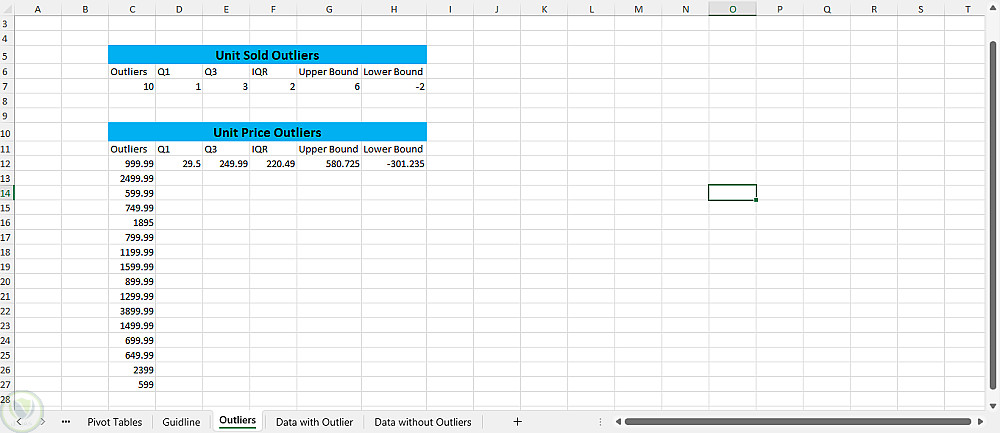Open Data with Outlier sheet
1000x433 pixels.
[314, 422]
